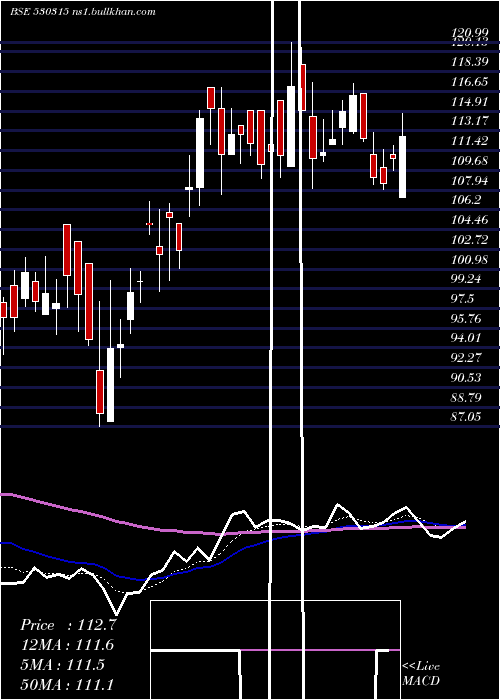The width and height of the screenshot is (500, 700).
Task: Click the 106.2 price axis label
Action: pos(466,200)
